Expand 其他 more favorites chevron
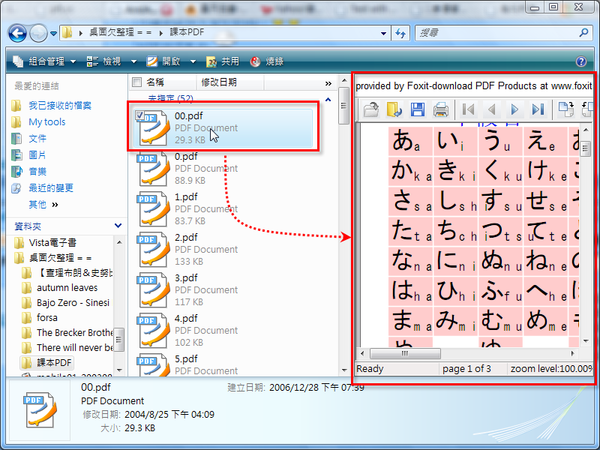 click(55, 205)
